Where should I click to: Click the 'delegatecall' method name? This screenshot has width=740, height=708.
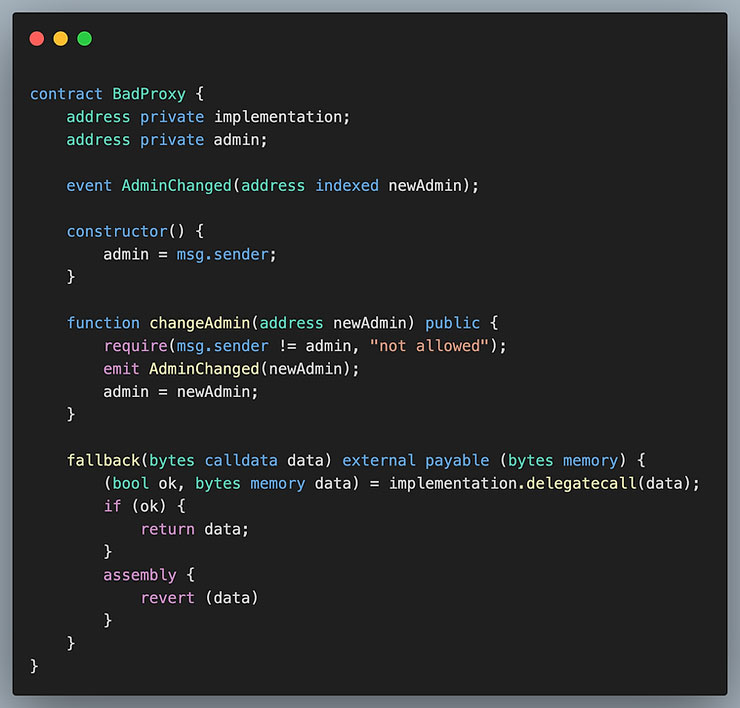581,483
